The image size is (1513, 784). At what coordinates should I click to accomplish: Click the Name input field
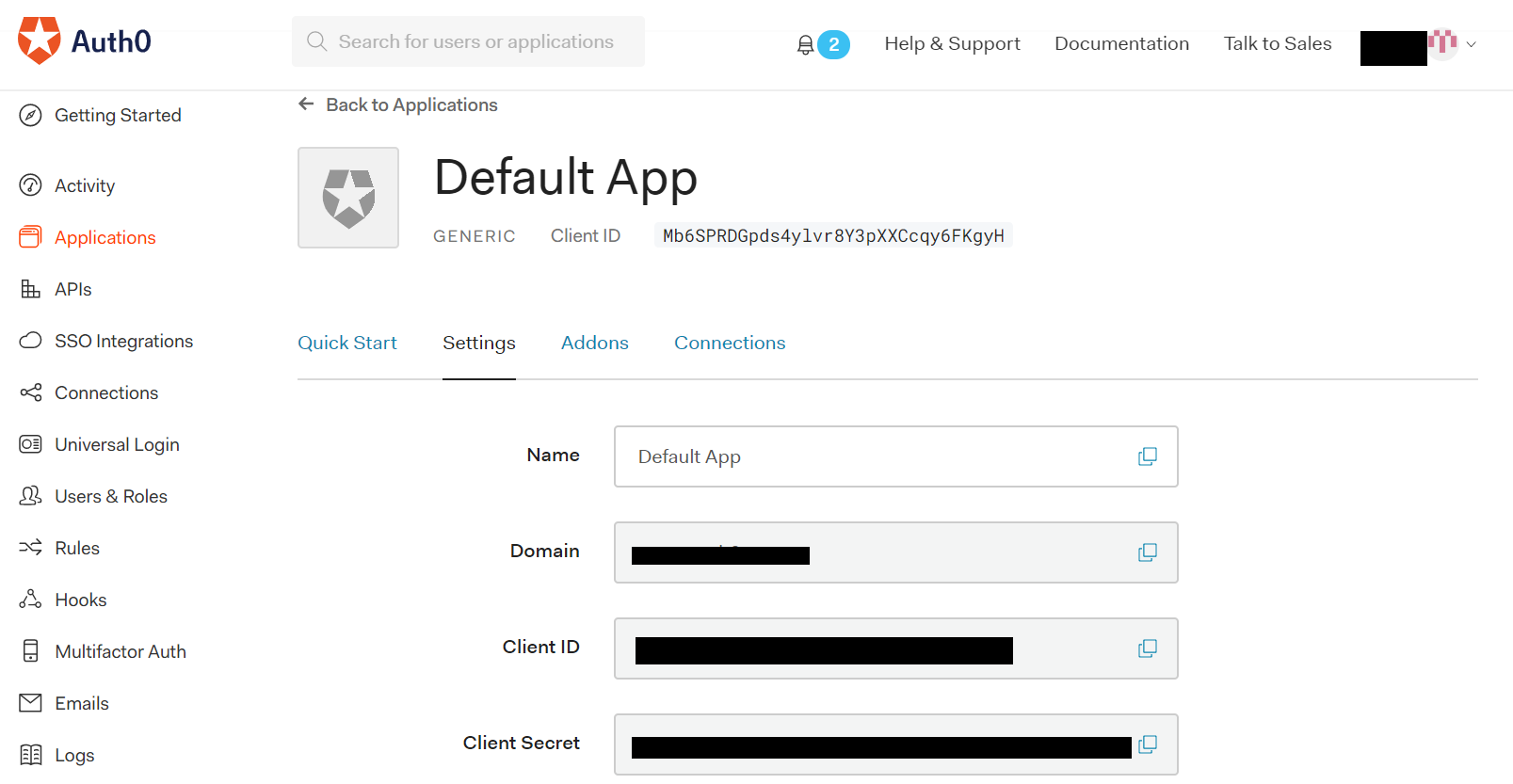click(x=895, y=456)
